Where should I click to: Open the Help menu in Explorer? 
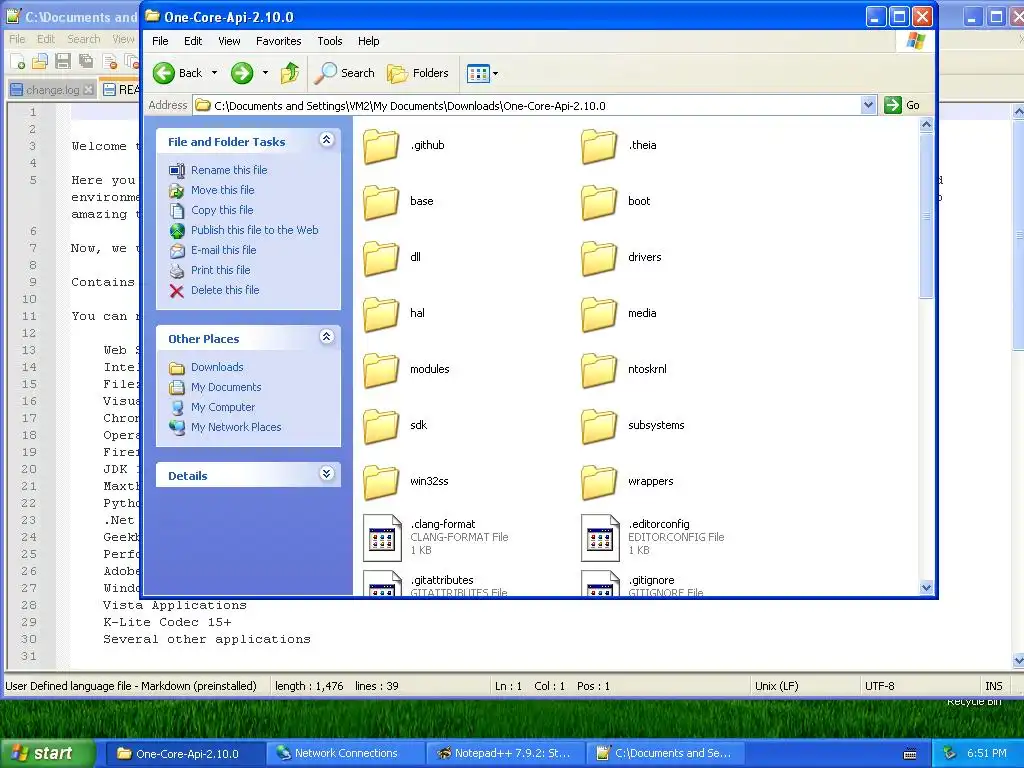click(368, 41)
